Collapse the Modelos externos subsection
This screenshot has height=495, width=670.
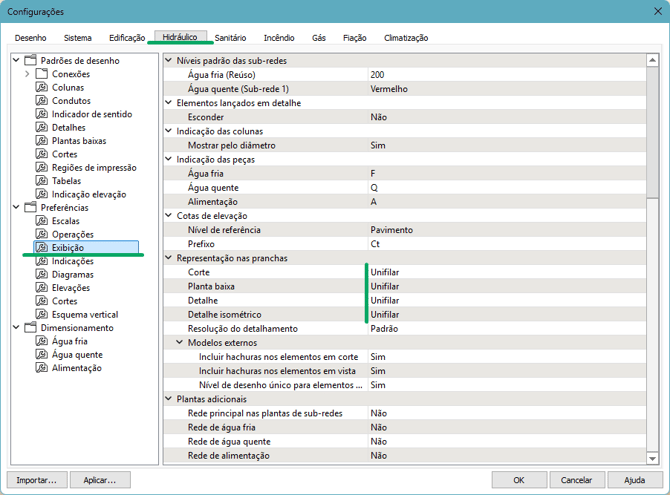coord(180,342)
